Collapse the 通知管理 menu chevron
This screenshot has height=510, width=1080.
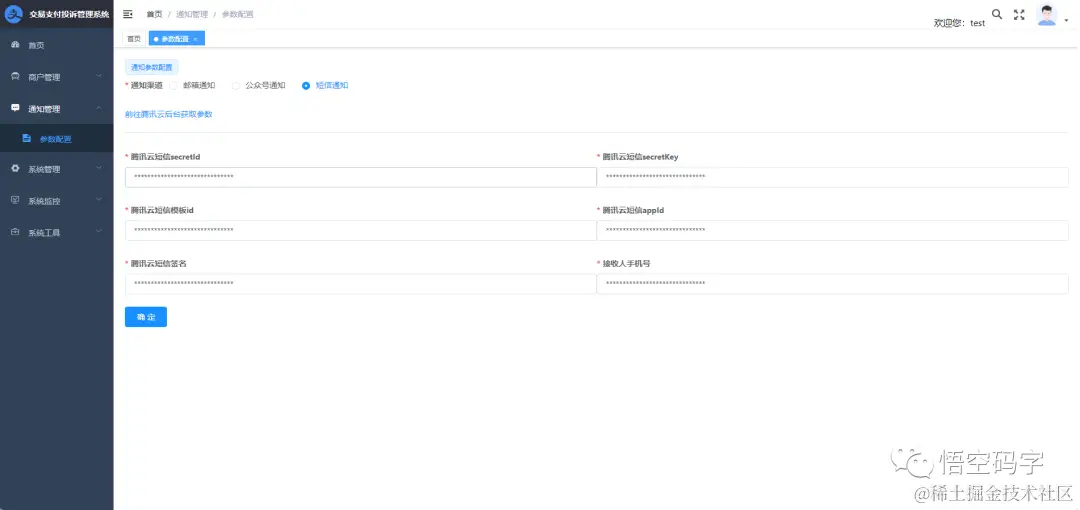click(99, 108)
